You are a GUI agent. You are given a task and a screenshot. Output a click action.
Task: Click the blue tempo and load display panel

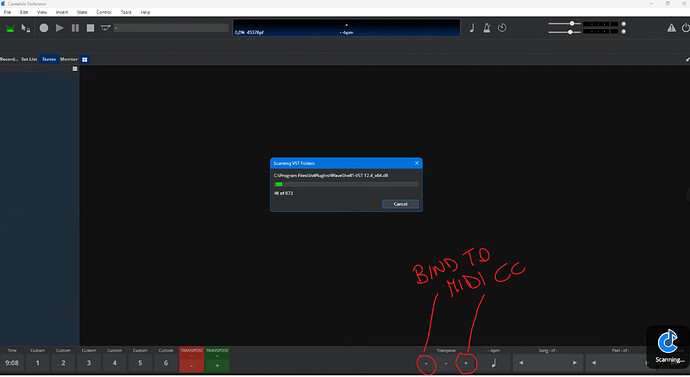[346, 28]
